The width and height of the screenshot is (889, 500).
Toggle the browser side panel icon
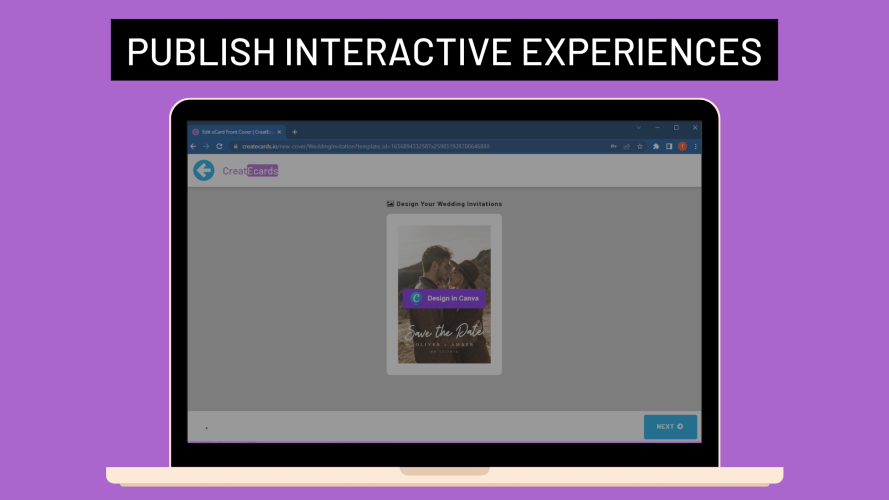pyautogui.click(x=669, y=146)
